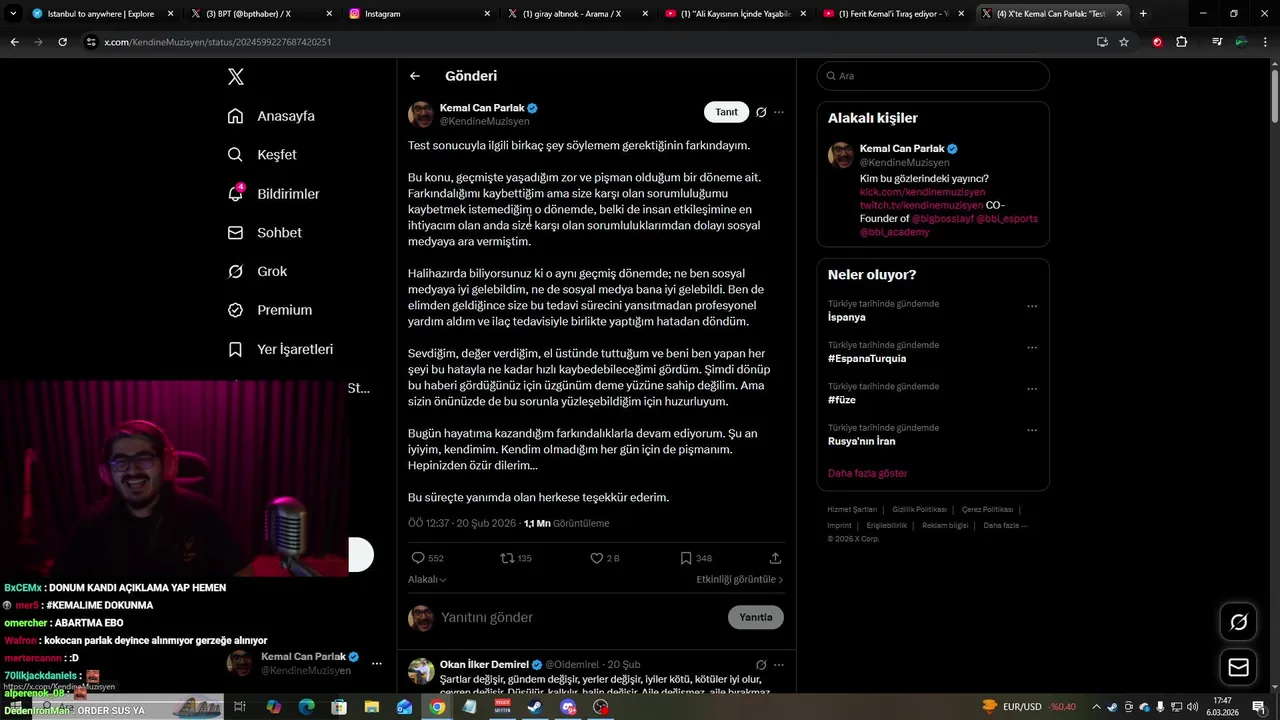Open Yer İşaretleri bookmarks

point(280,349)
